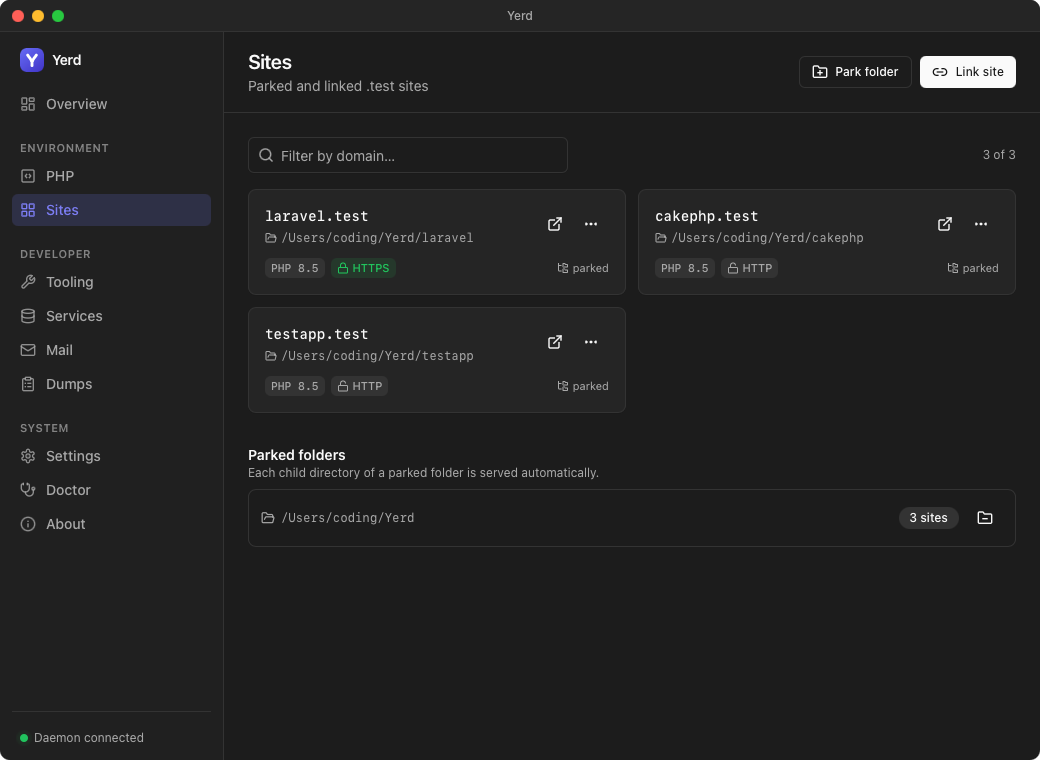Image resolution: width=1040 pixels, height=760 pixels.
Task: Select the Sites sidebar item
Action: (111, 210)
